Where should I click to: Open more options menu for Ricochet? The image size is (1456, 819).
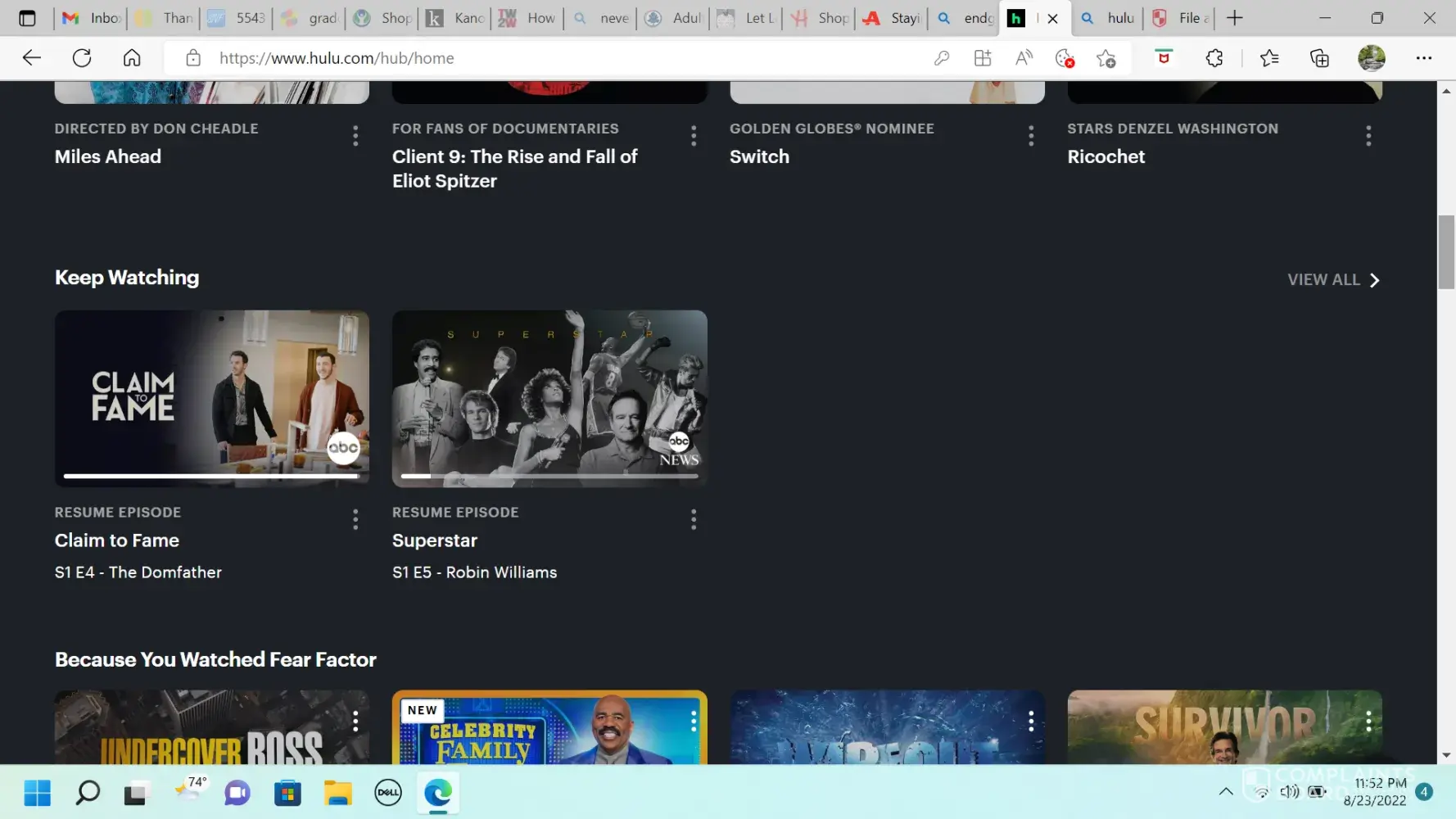[x=1368, y=136]
